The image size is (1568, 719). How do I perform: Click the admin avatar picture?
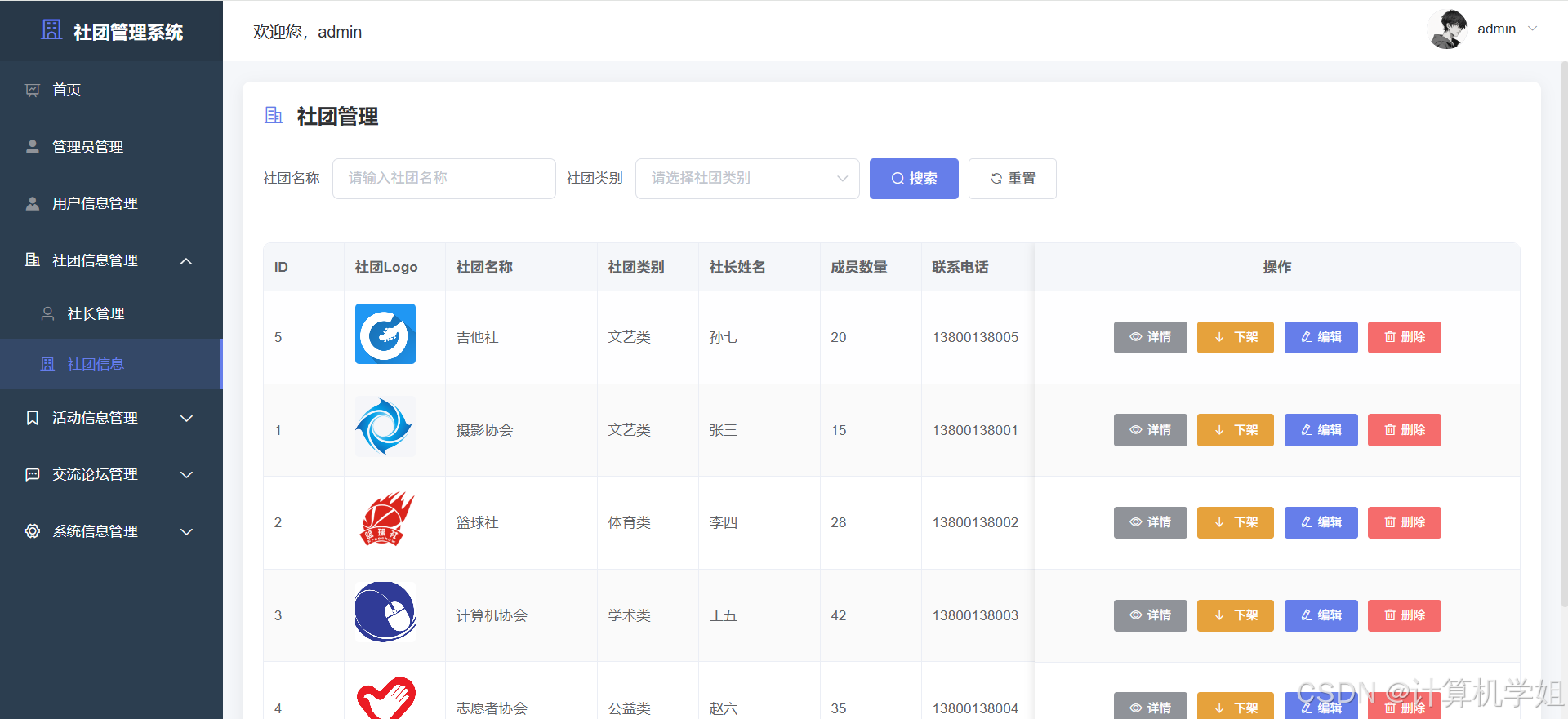(x=1448, y=29)
